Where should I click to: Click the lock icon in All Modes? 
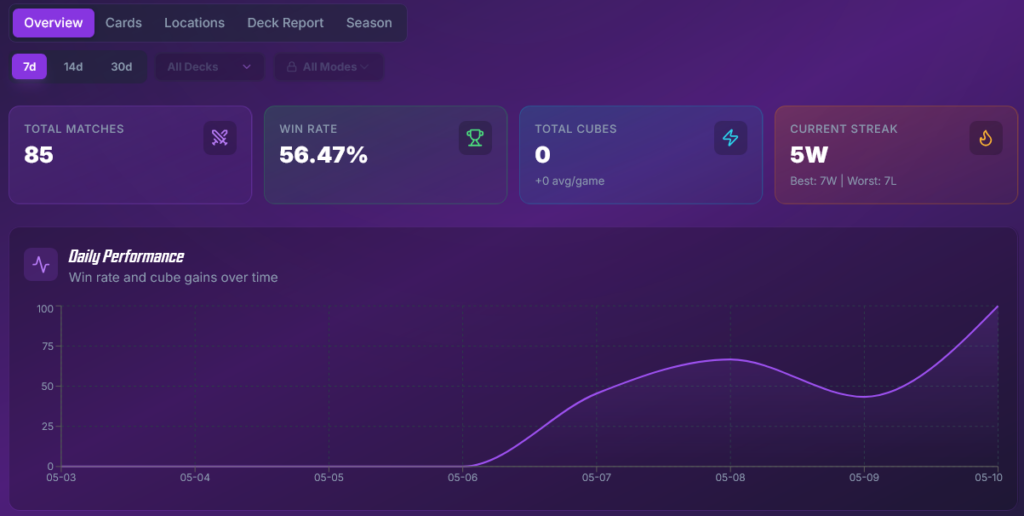tap(291, 67)
